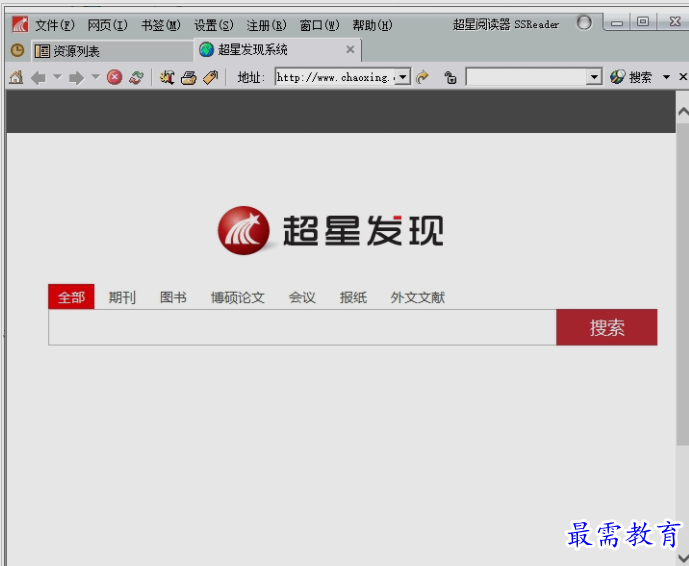Screen dimensions: 689x566
Task: Open the 窗口(W) menu
Action: 319,25
